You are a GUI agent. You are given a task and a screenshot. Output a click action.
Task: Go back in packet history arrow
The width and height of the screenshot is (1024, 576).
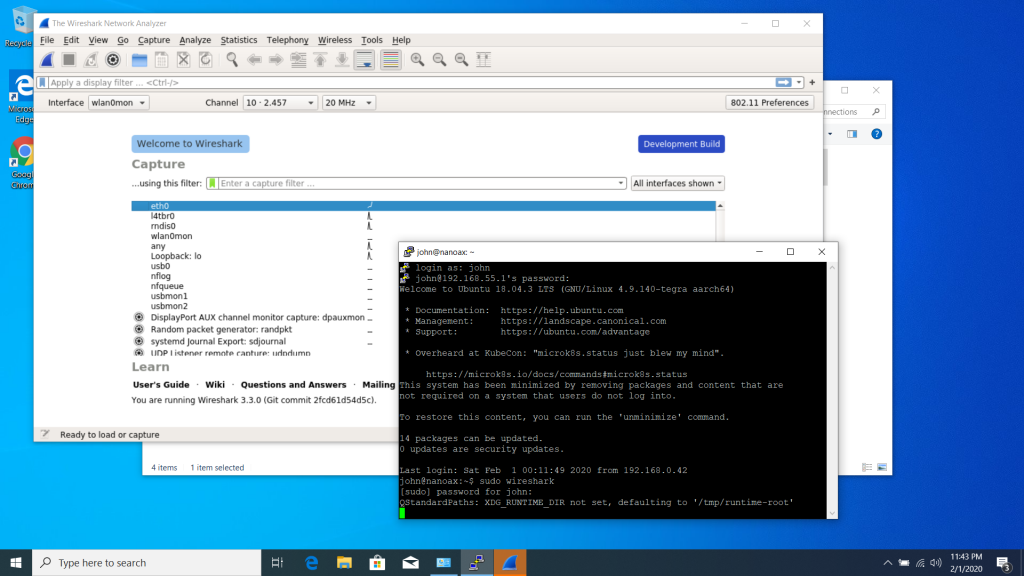[x=254, y=60]
